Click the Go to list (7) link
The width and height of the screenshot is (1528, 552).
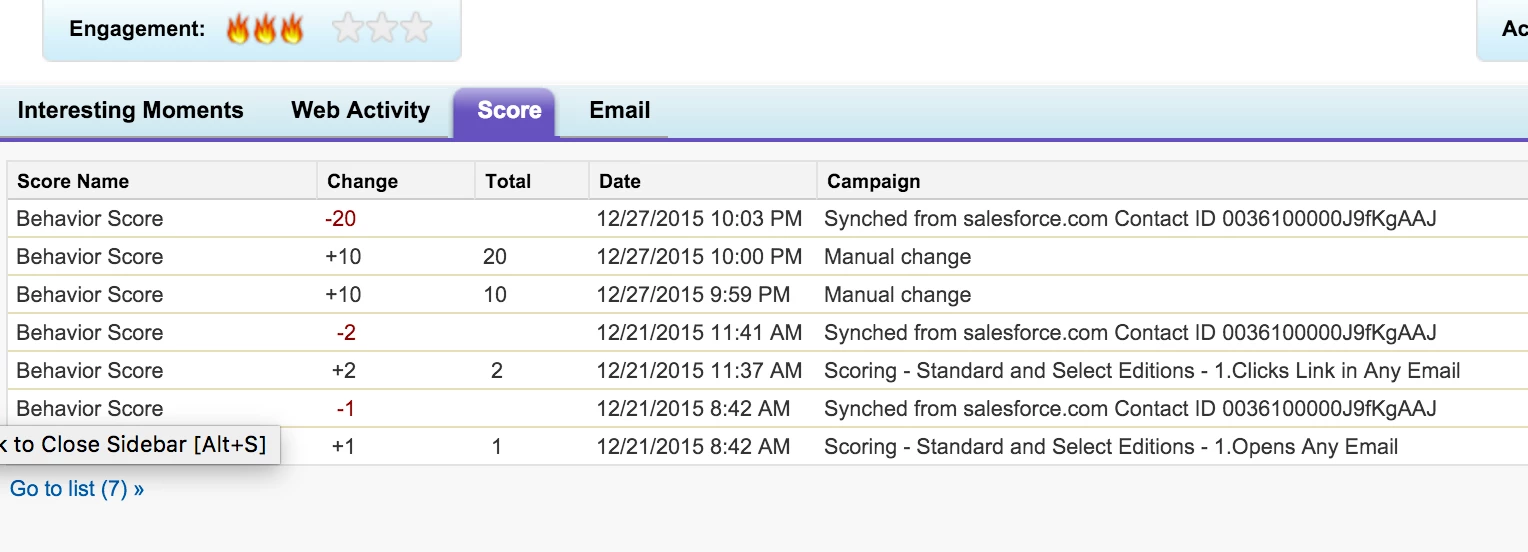77,489
